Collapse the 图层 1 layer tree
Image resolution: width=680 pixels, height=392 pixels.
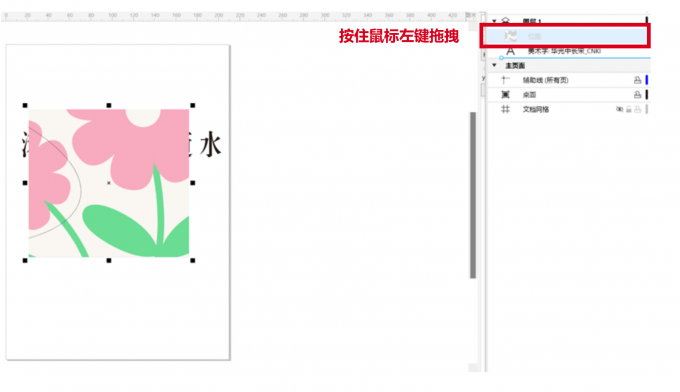point(494,21)
